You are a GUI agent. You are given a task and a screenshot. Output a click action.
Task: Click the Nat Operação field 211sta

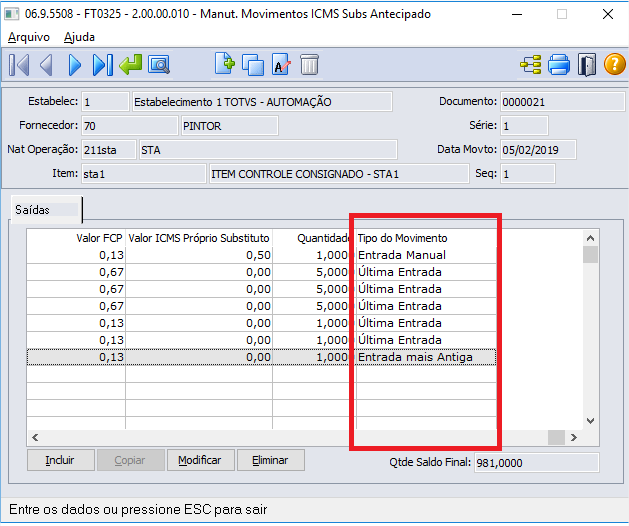[x=109, y=150]
